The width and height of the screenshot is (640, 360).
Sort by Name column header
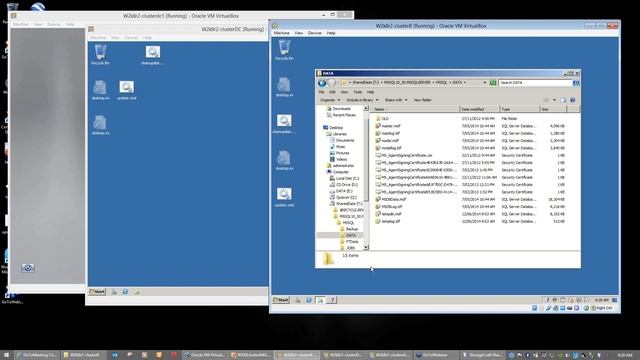tap(416, 109)
